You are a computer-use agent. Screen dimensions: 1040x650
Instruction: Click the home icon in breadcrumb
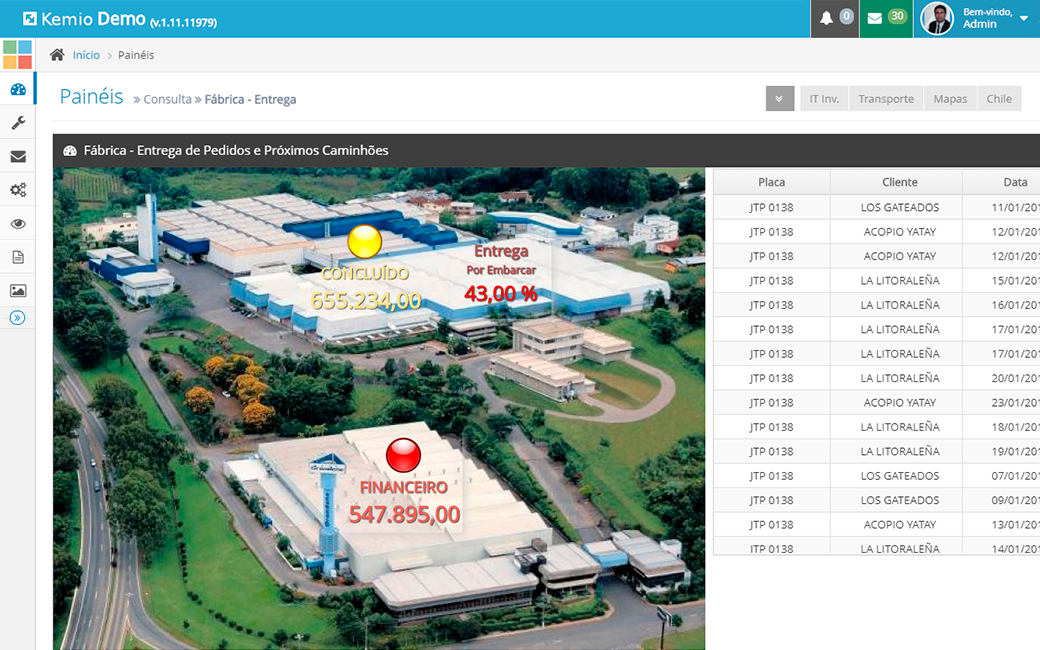point(58,55)
